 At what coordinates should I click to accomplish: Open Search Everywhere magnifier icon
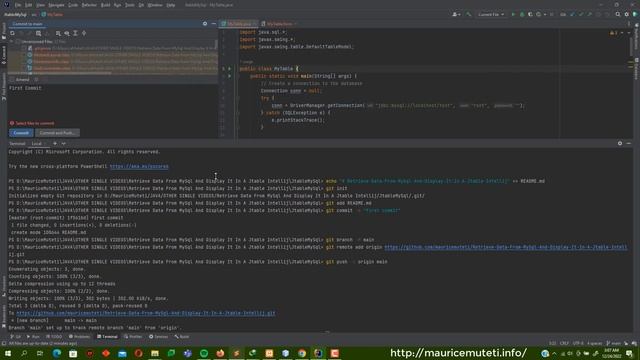[618, 14]
